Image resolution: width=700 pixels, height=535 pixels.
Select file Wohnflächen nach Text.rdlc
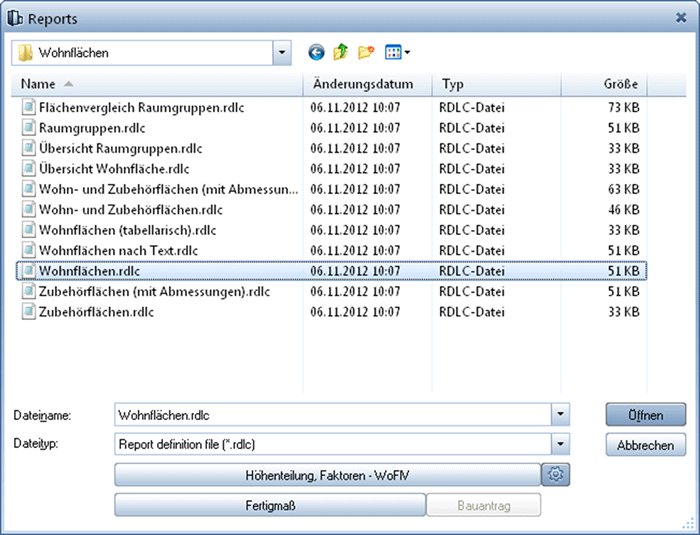118,251
